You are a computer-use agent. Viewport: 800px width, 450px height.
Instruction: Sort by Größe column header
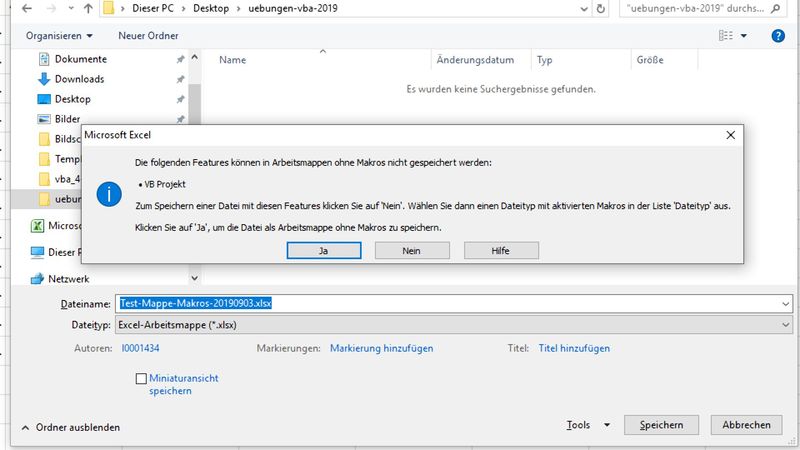point(650,60)
